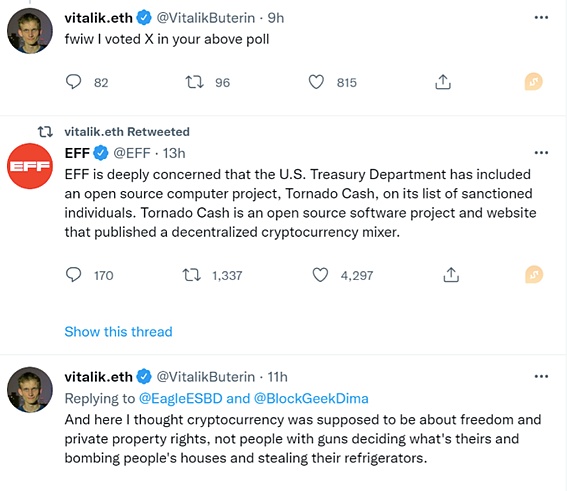Screen dimensions: 567x491
Task: Open the @VitalikButerin handle on the 9h tweet
Action: [x=205, y=18]
